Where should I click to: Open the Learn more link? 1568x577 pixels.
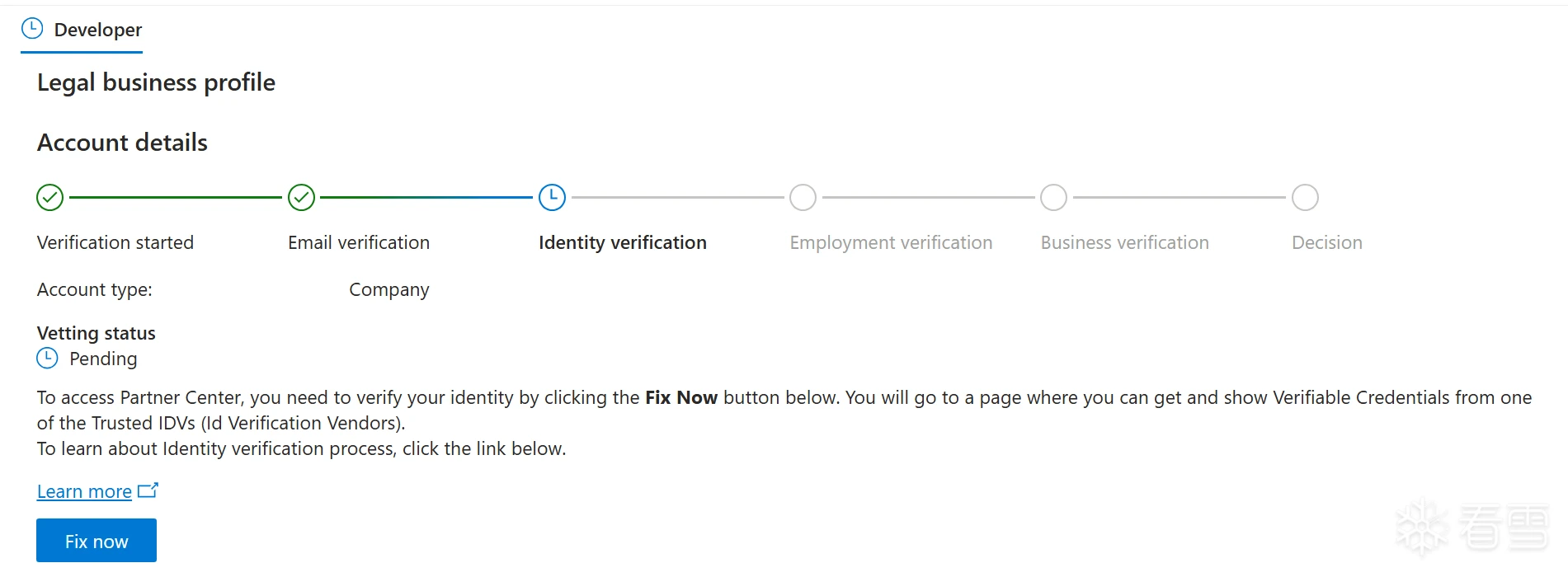[x=84, y=492]
